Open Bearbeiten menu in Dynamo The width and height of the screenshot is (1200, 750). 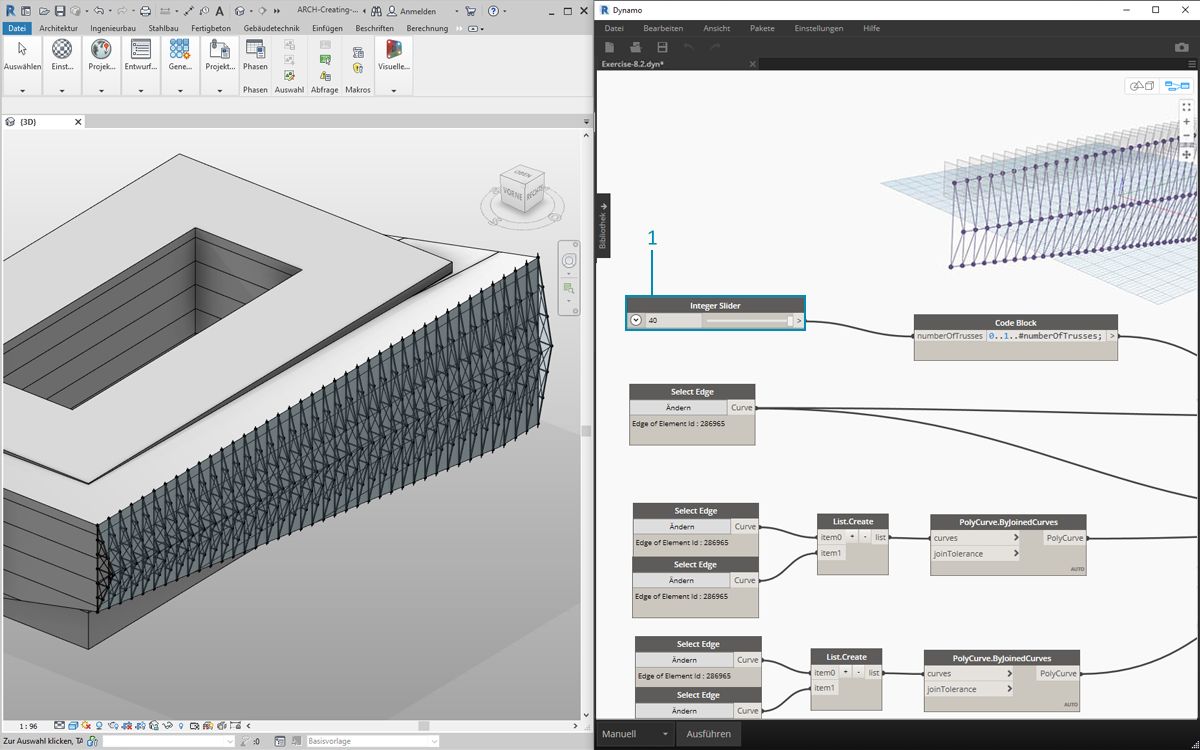click(x=663, y=28)
